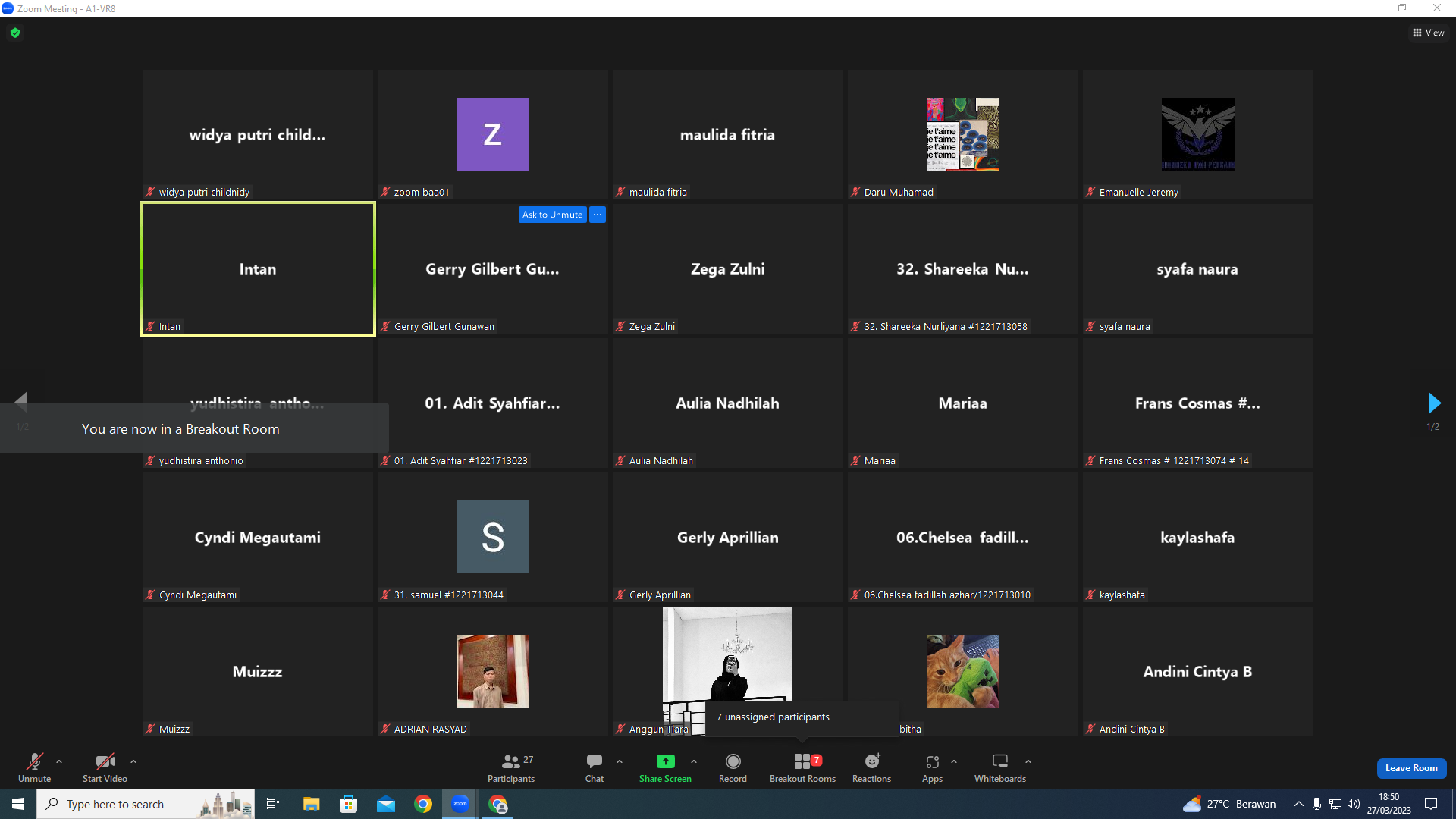Open Task View in the taskbar
This screenshot has height=819, width=1456.
pos(273,804)
